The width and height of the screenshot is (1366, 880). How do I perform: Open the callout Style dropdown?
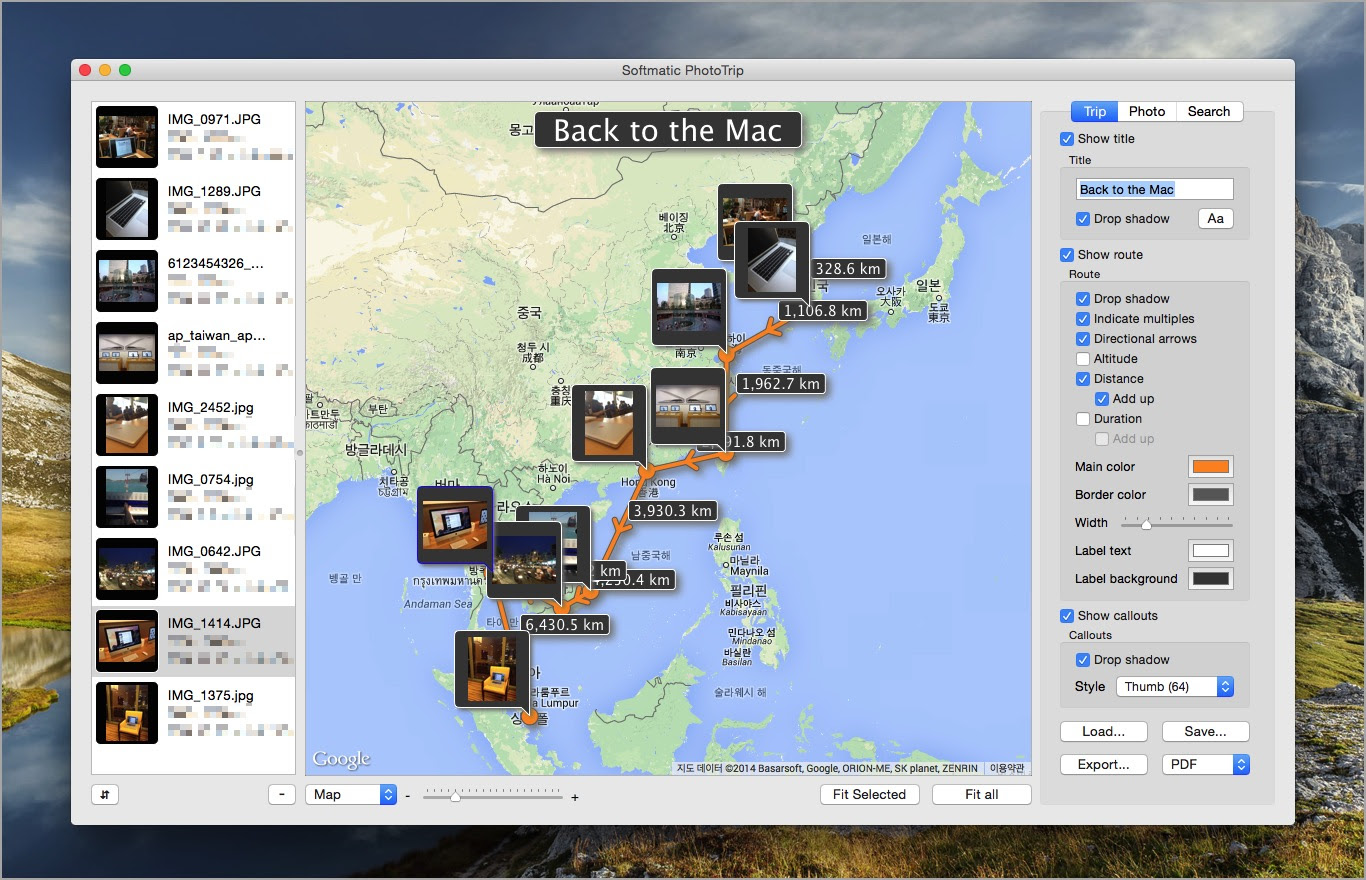click(1175, 687)
